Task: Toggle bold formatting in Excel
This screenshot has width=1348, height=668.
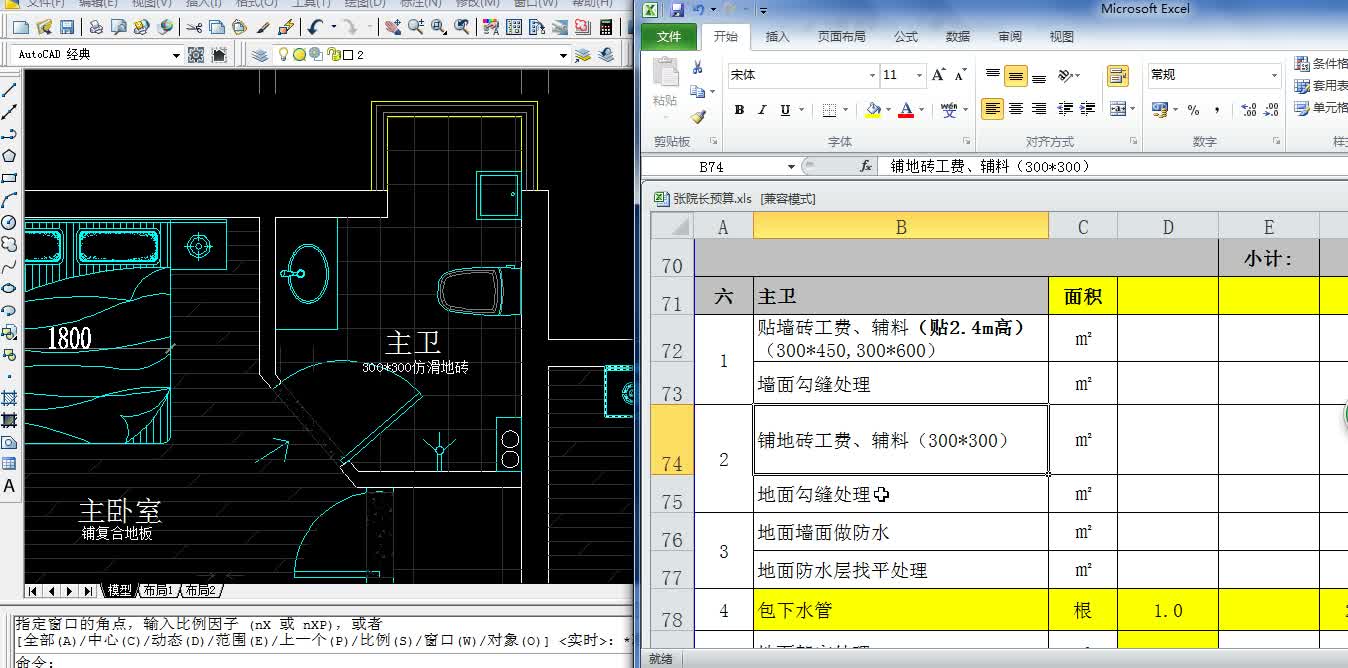Action: (739, 109)
